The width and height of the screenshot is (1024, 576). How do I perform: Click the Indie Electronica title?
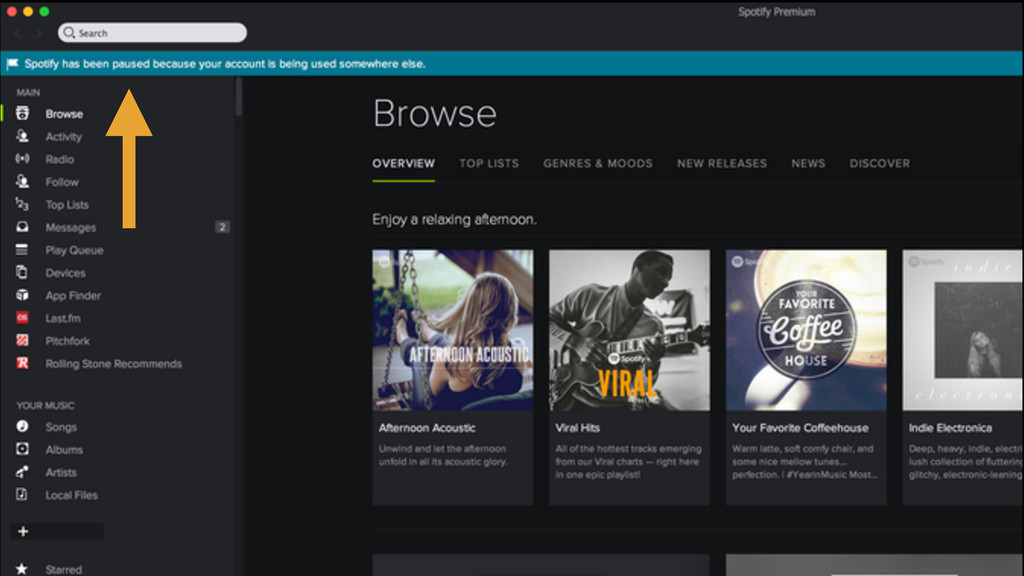pyautogui.click(x=950, y=428)
